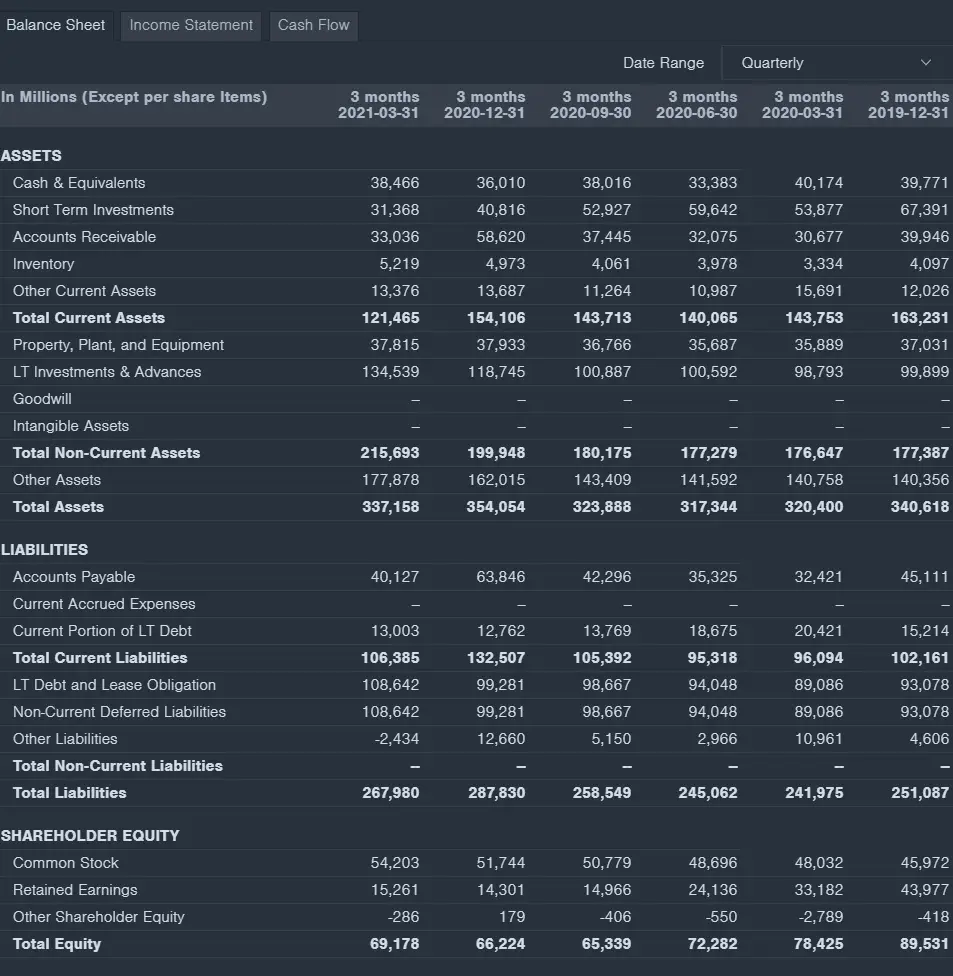Select the retained earnings value 43,977
The height and width of the screenshot is (976, 953).
coord(924,890)
